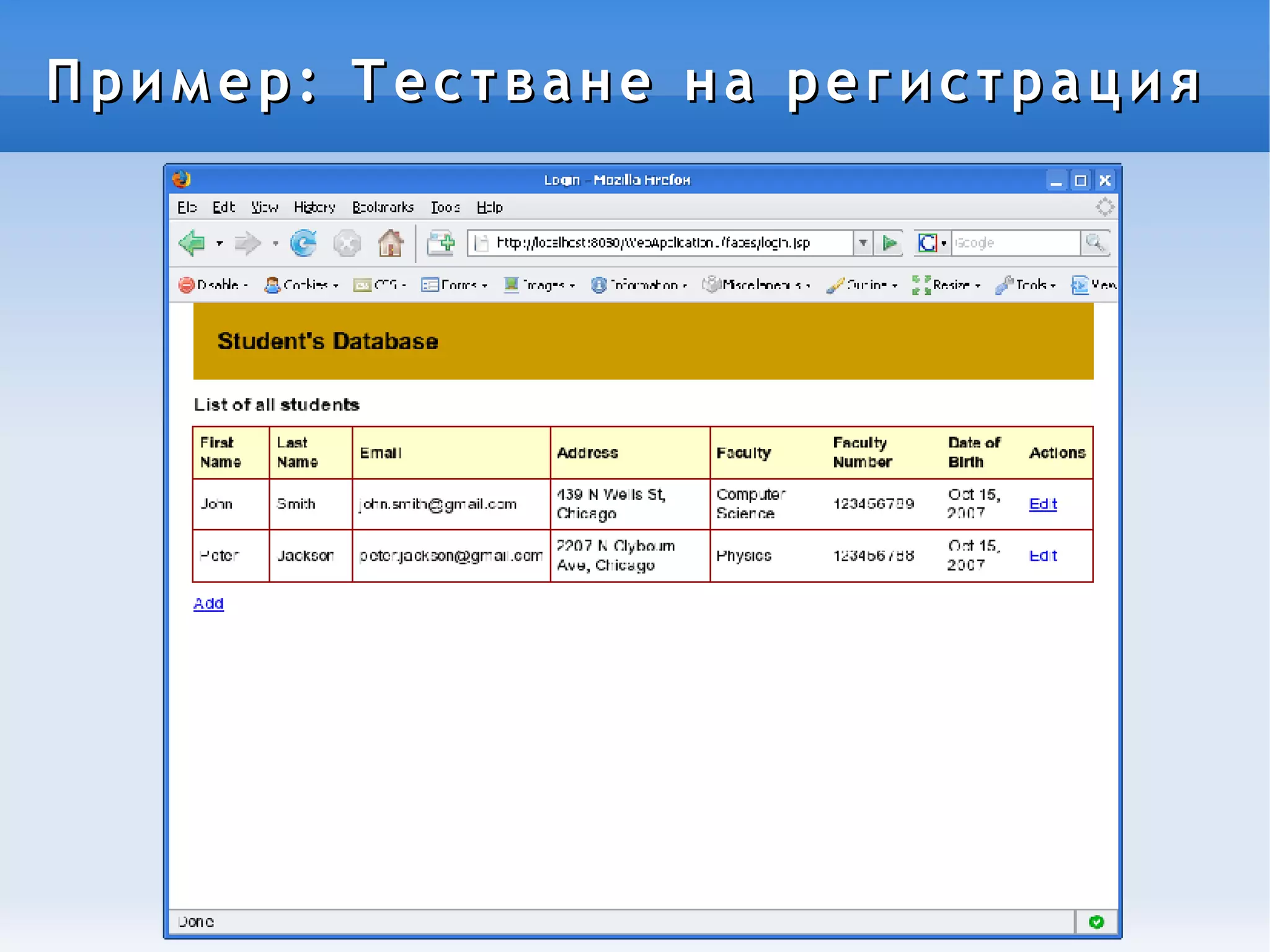1270x952 pixels.
Task: Click the Google search input field
Action: (1015, 242)
